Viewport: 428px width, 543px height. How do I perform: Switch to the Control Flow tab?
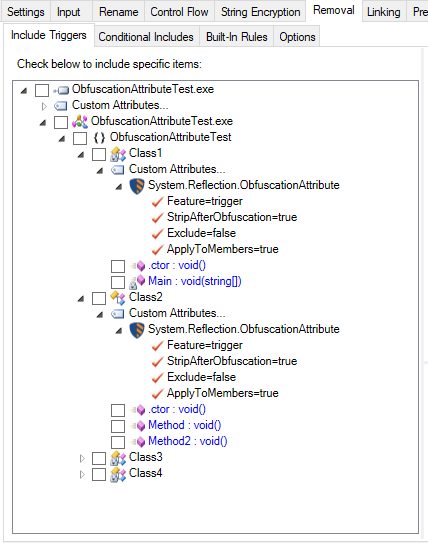[x=179, y=12]
